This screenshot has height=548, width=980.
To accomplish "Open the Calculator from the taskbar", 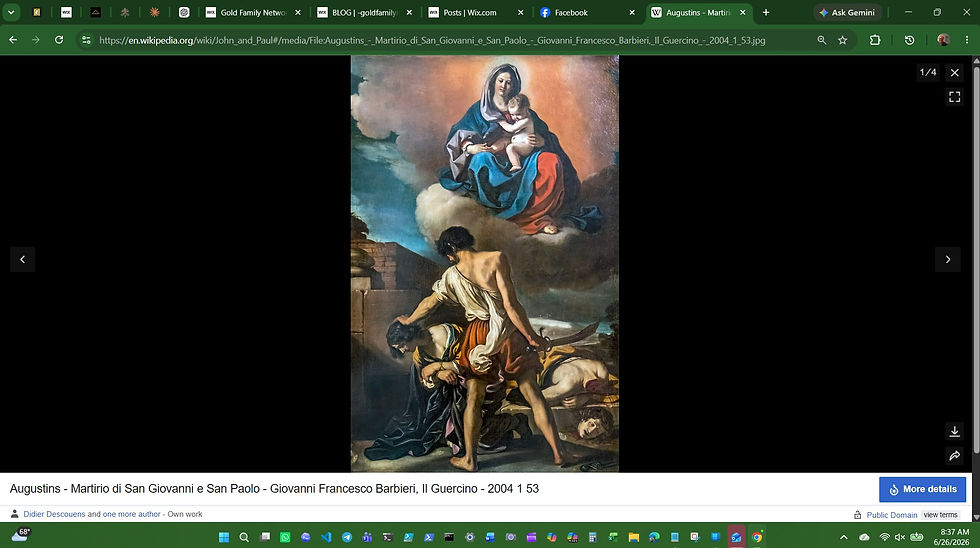I will point(592,537).
